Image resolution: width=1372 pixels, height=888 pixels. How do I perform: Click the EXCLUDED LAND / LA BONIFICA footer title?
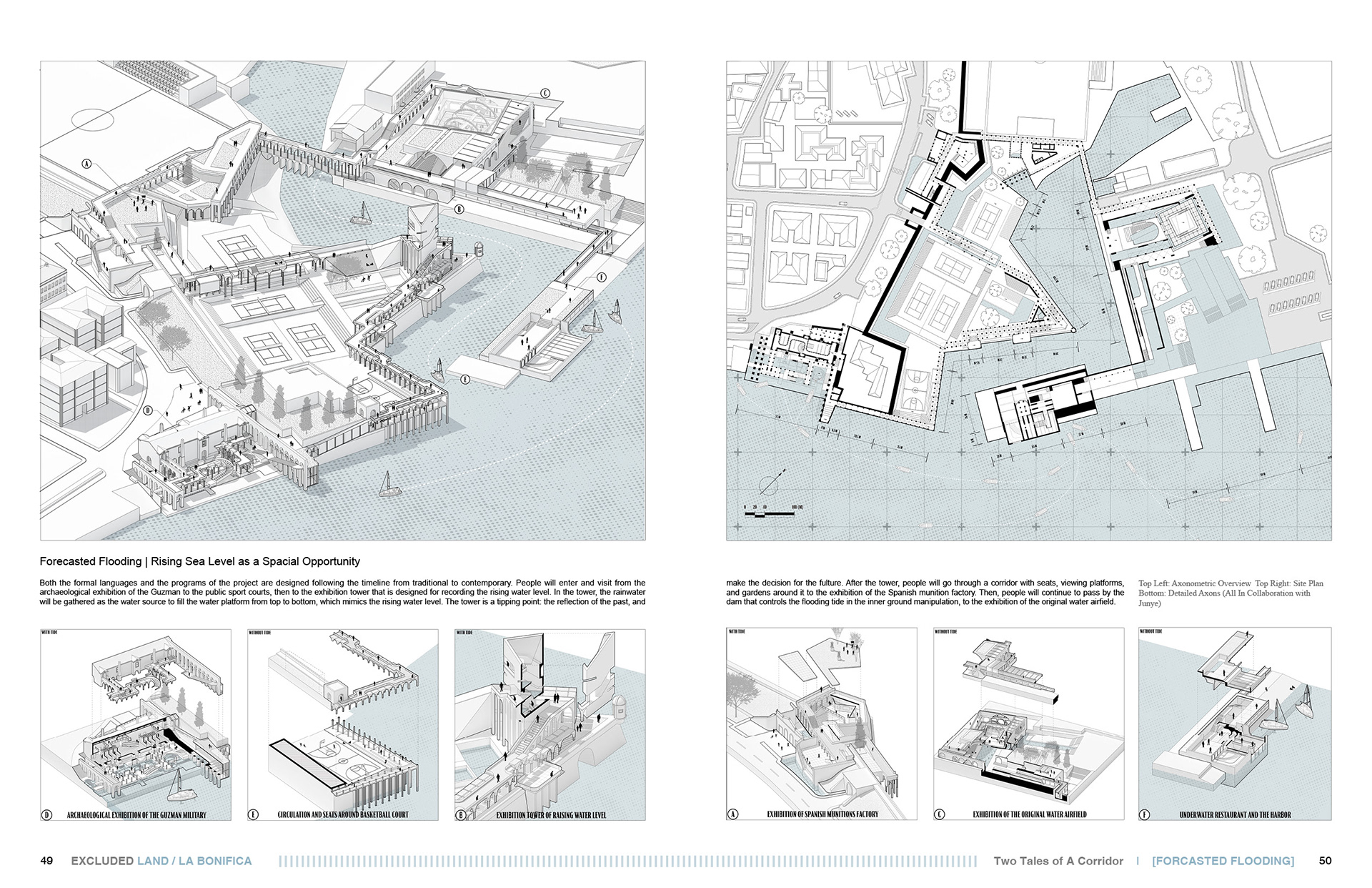(161, 861)
